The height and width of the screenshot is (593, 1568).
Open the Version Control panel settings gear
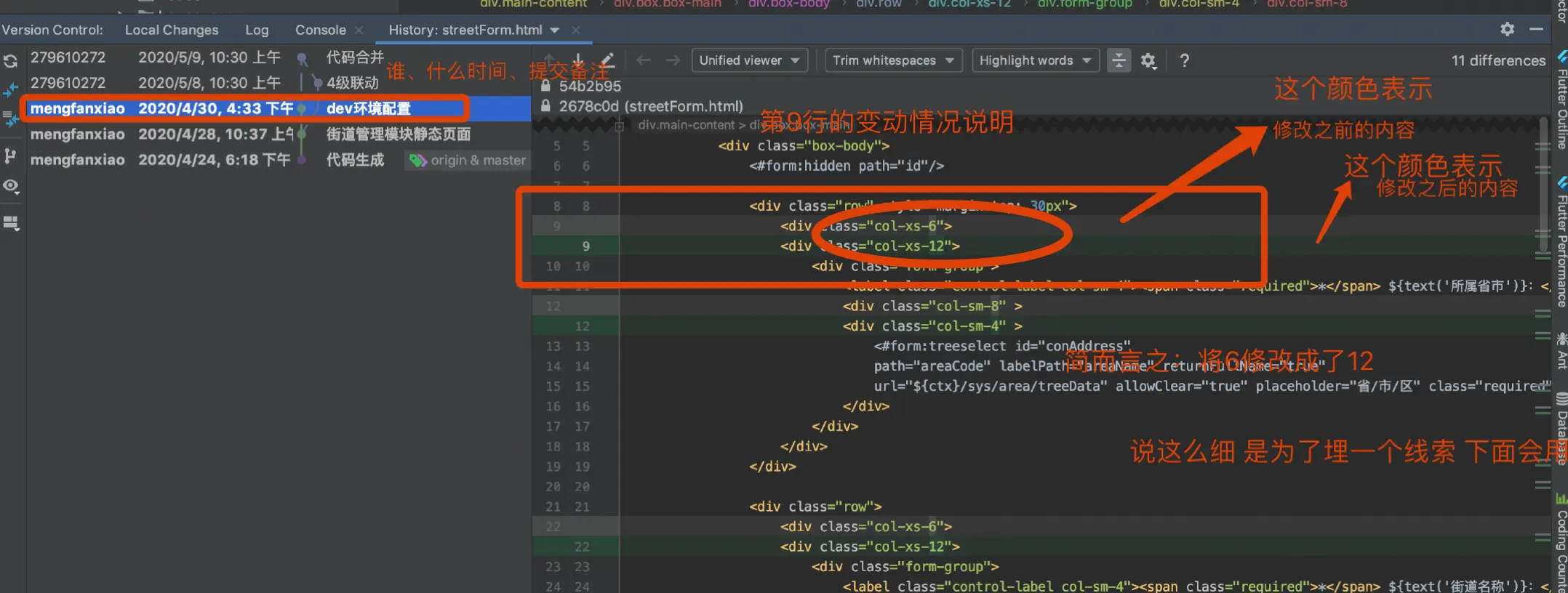[1508, 29]
